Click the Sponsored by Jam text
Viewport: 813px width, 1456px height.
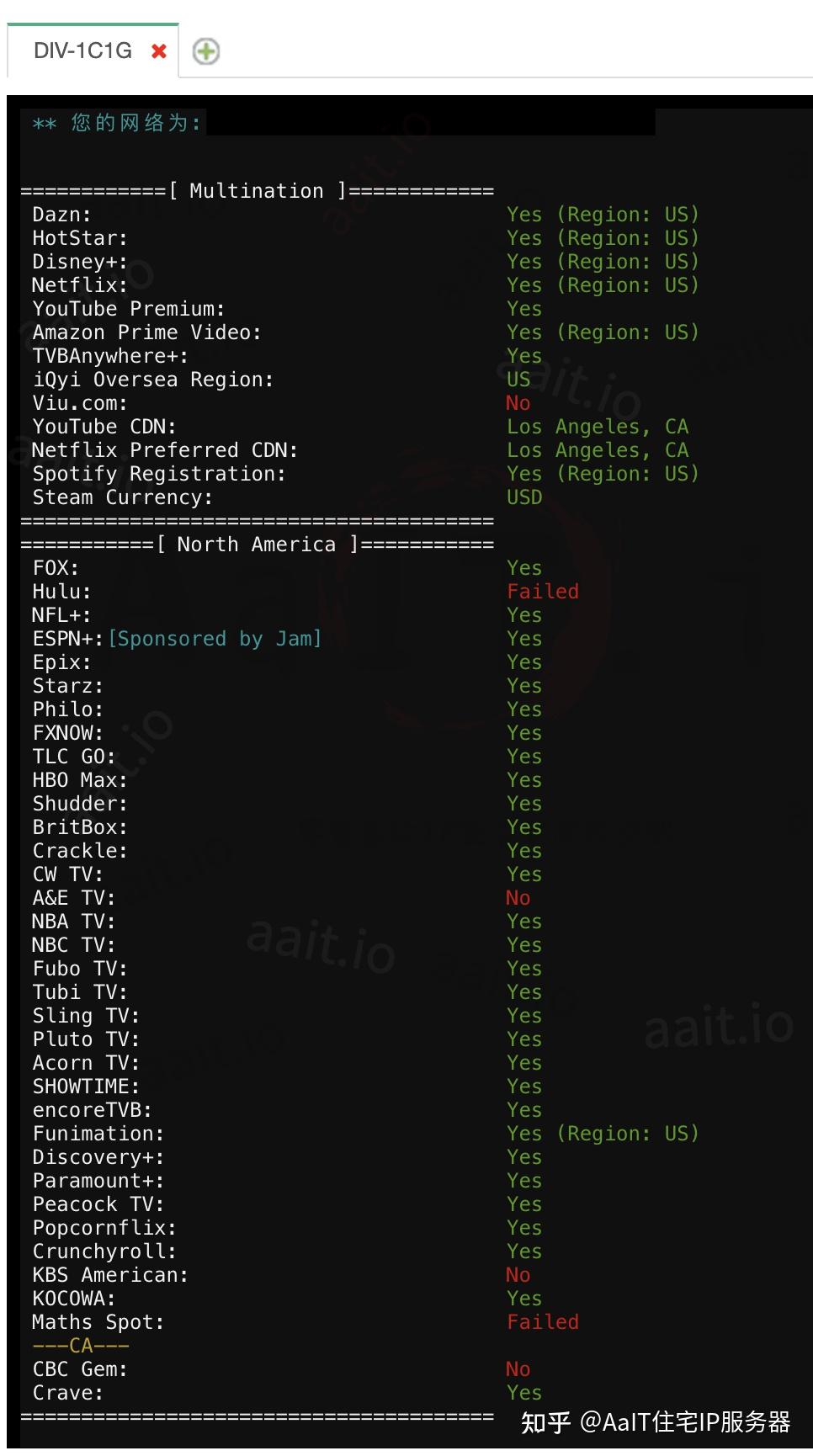coord(215,639)
